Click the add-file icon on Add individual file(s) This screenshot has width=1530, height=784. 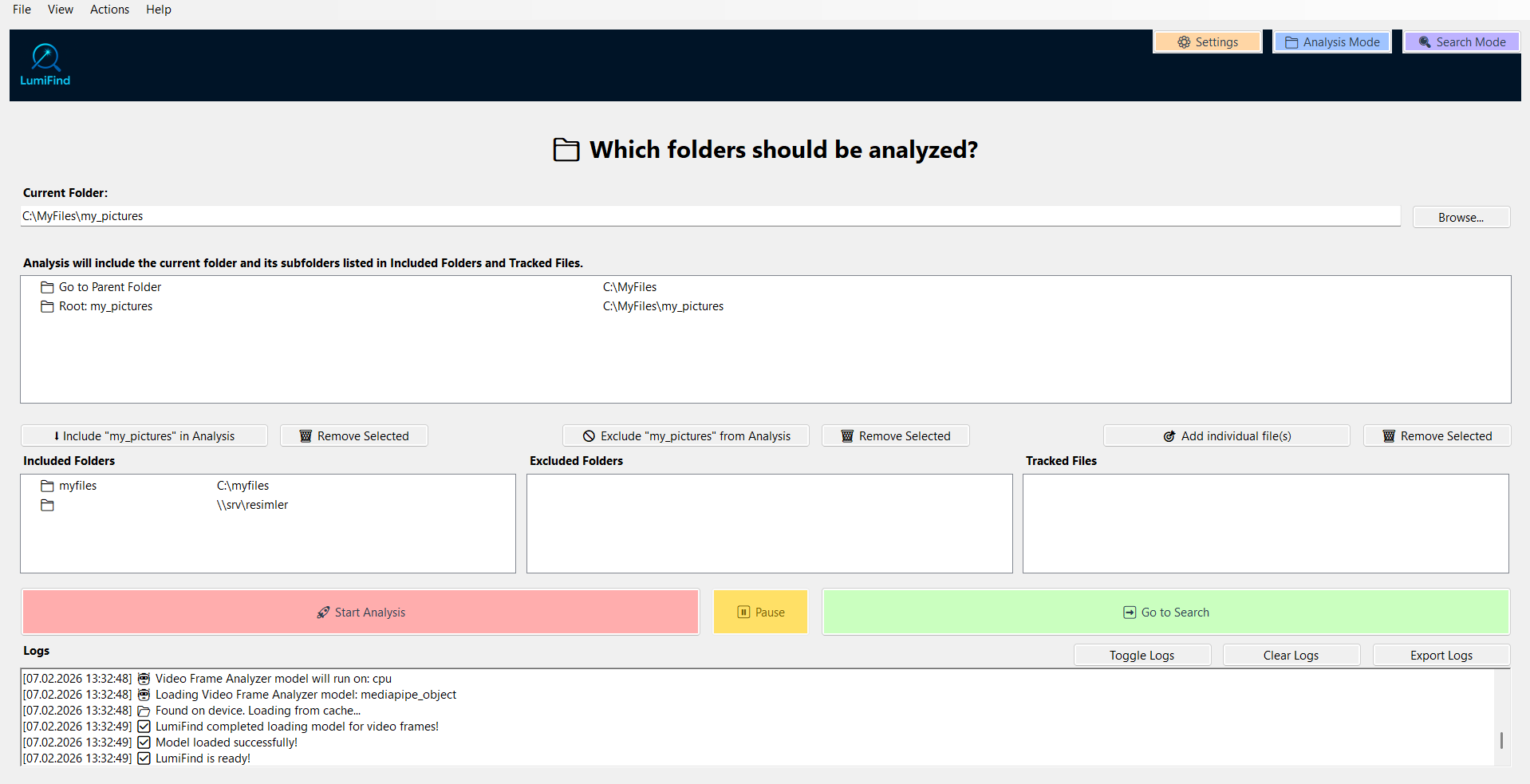click(x=1169, y=436)
